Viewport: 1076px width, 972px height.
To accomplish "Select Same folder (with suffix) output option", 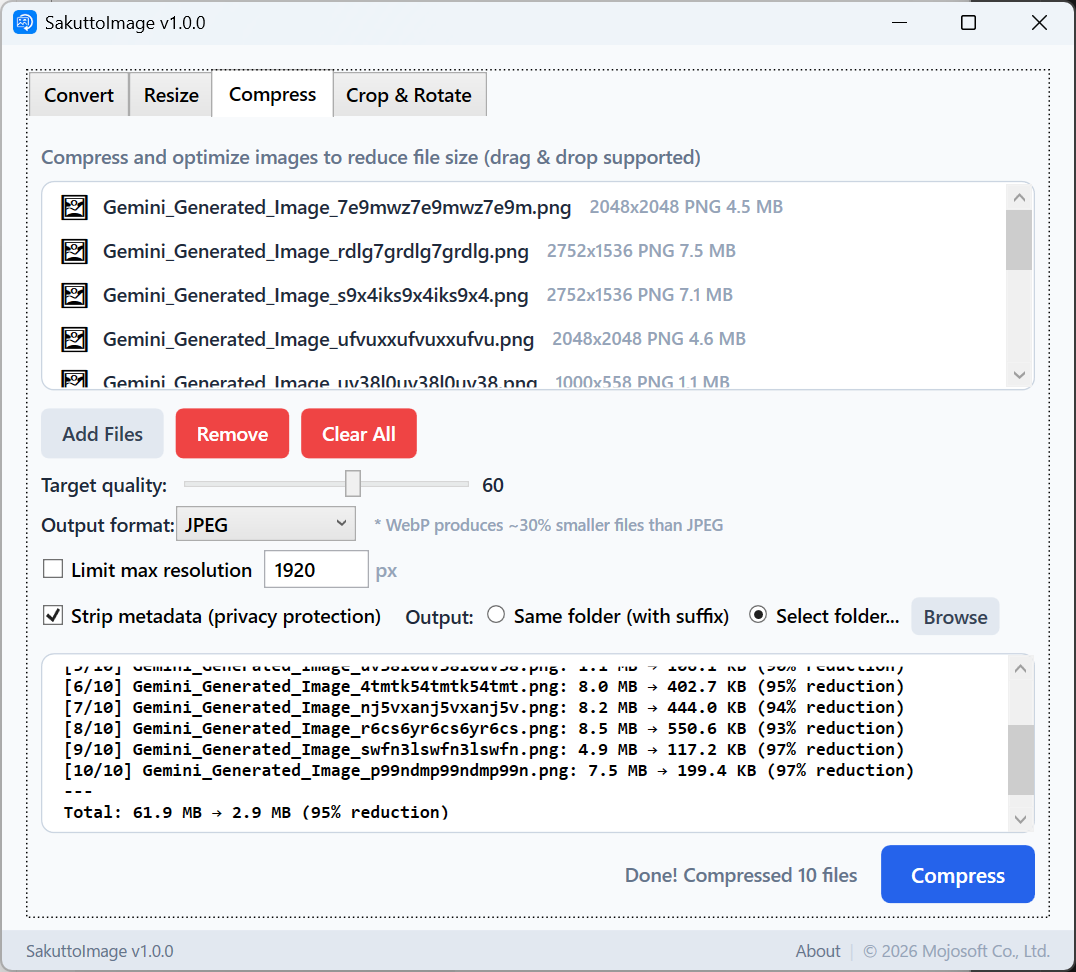I will [x=496, y=616].
